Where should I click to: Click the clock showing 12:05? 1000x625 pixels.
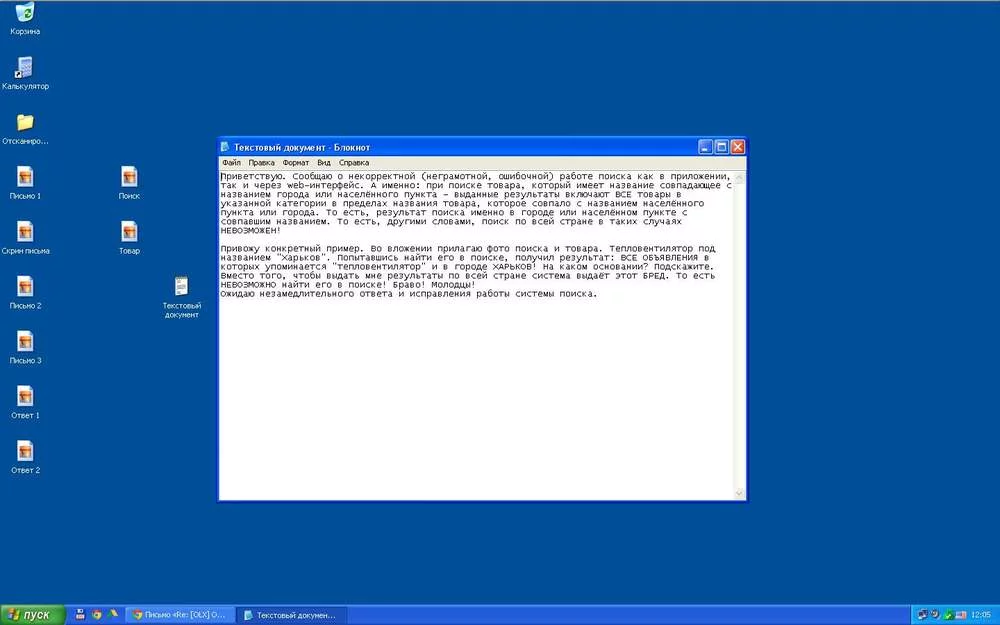point(981,615)
